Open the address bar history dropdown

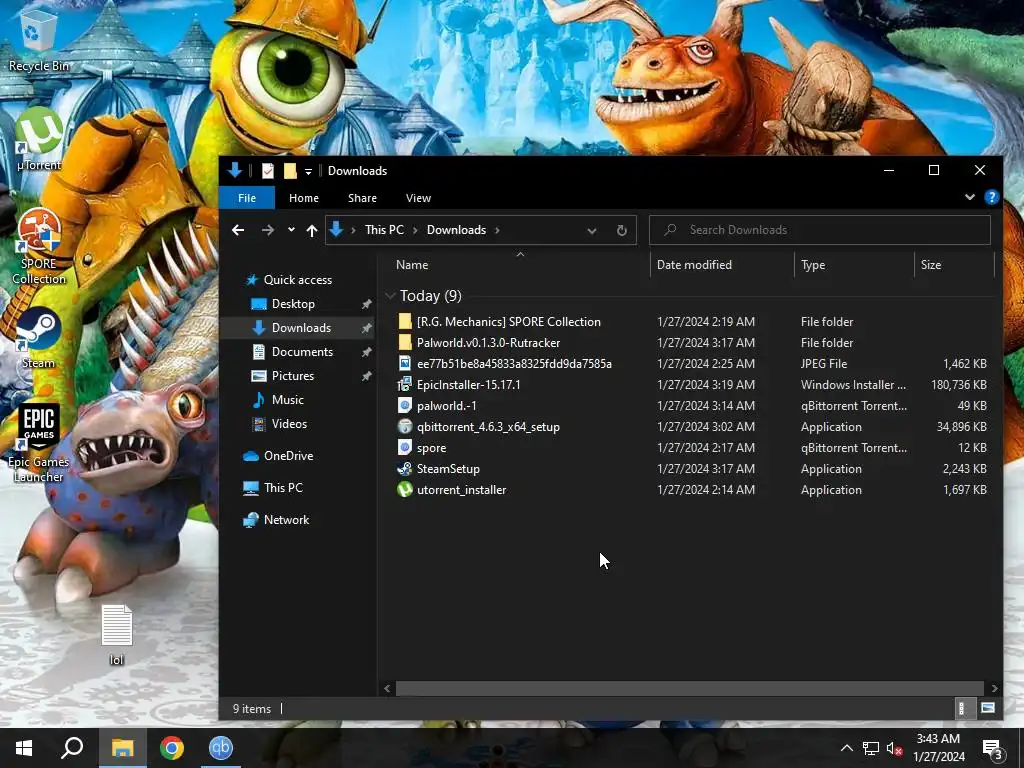(x=592, y=231)
